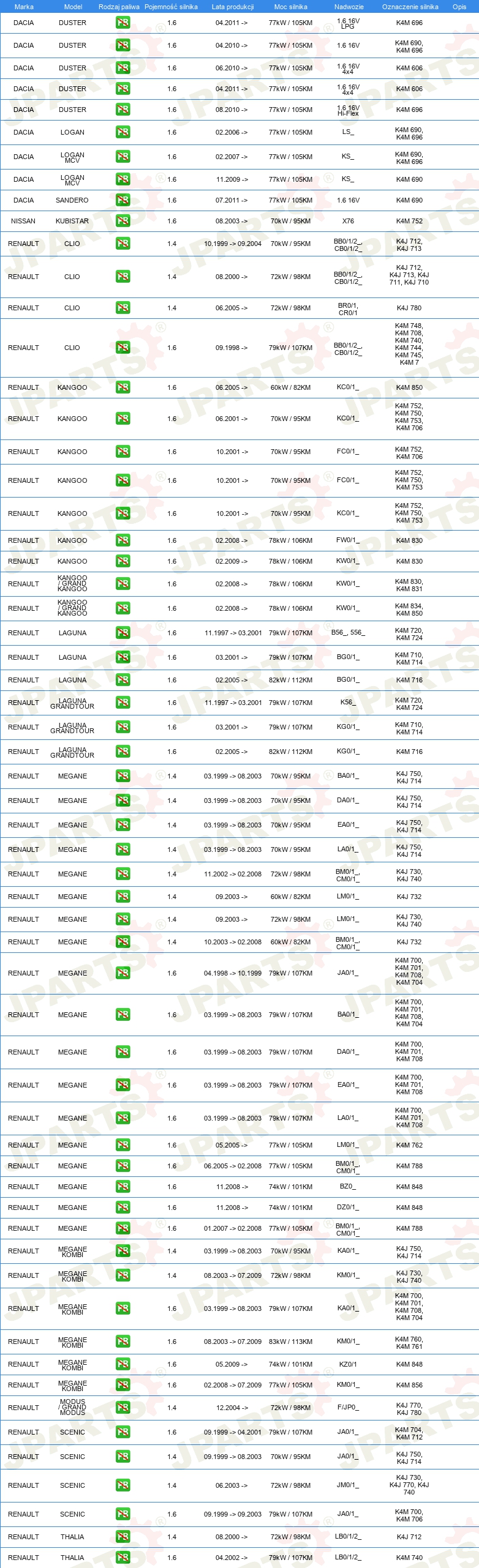479x1568 pixels.
Task: Click fuel icon for Kangoo 02.2009 row
Action: [123, 561]
